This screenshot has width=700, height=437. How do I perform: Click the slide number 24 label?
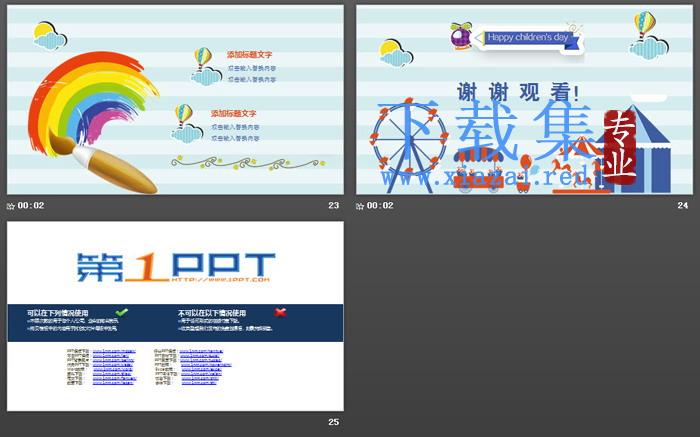click(x=683, y=205)
